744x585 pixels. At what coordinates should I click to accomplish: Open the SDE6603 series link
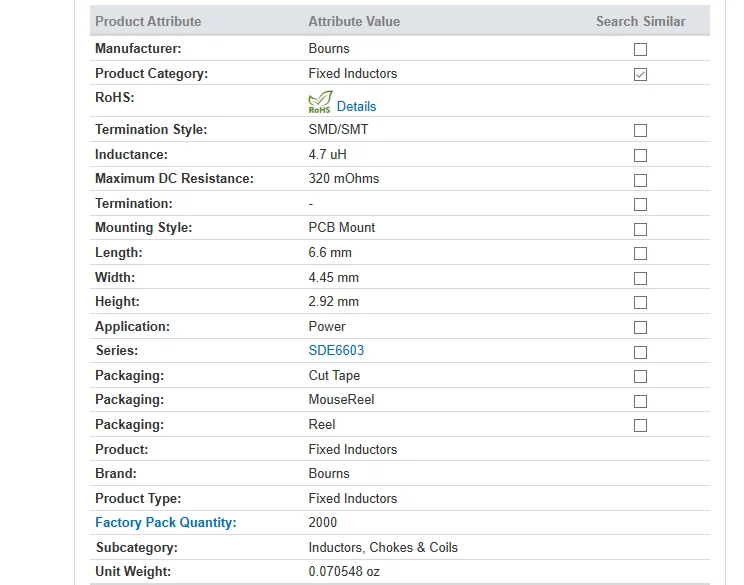(x=336, y=351)
